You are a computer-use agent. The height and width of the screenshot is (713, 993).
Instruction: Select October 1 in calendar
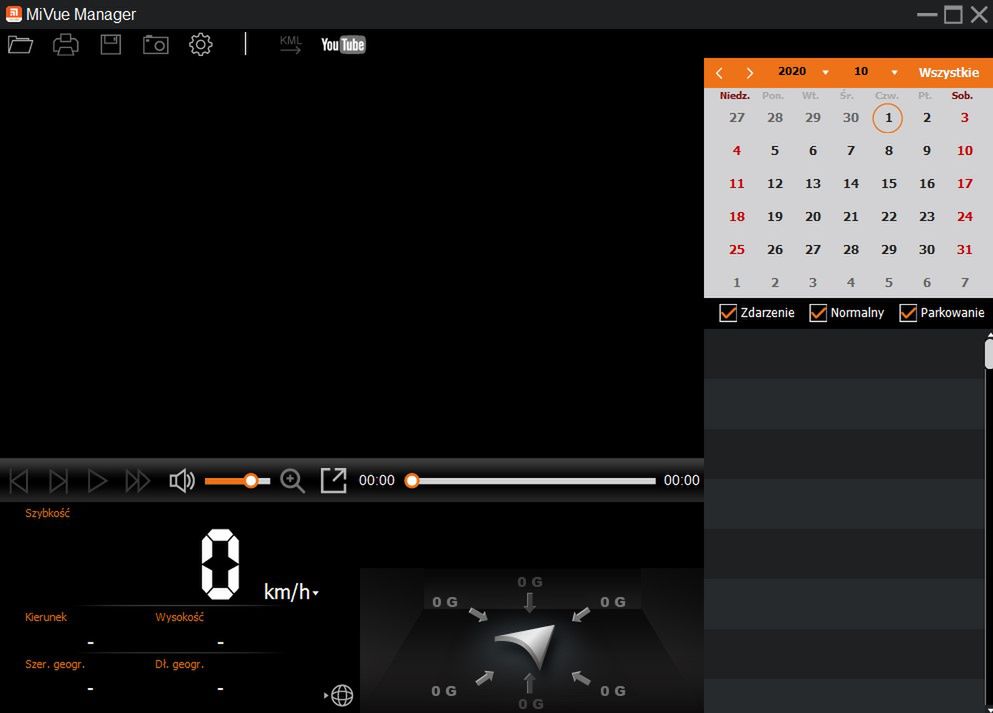888,118
